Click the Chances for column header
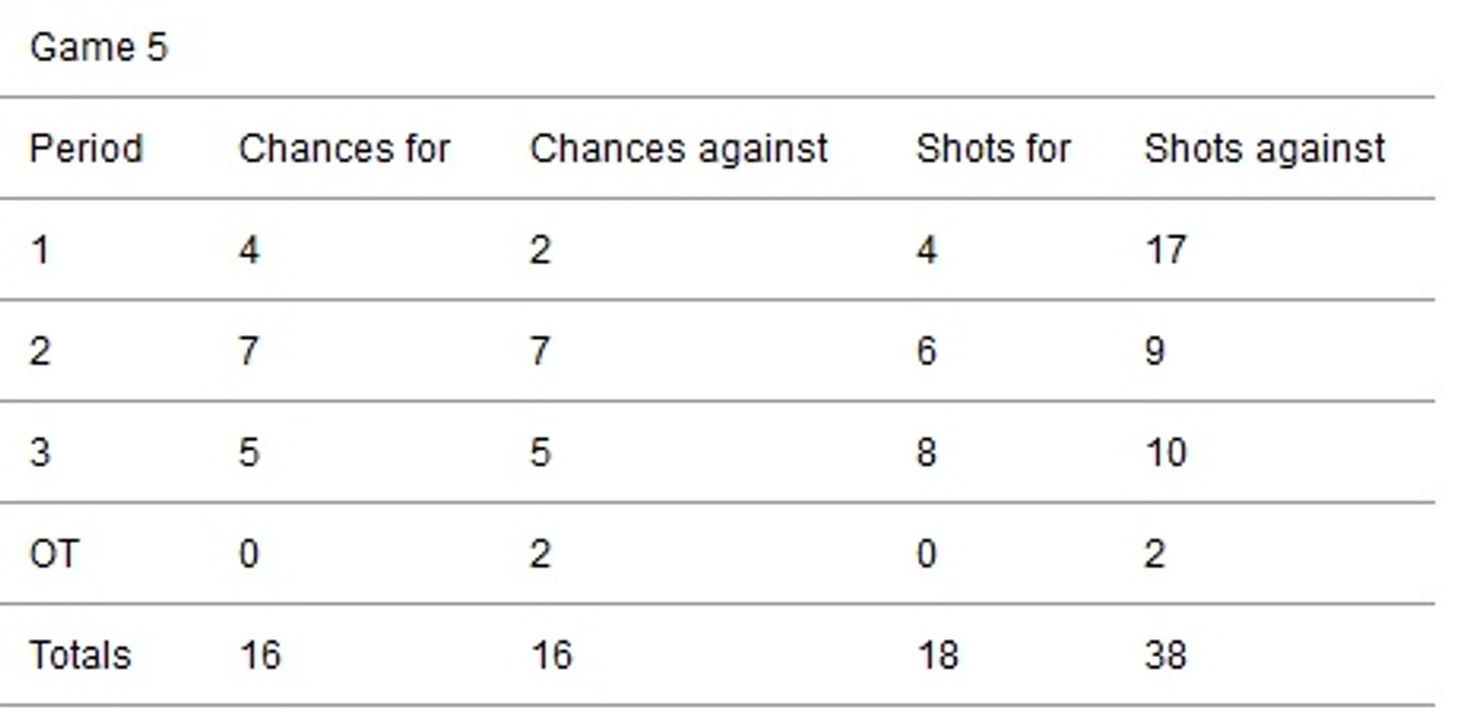The width and height of the screenshot is (1460, 728). tap(344, 149)
